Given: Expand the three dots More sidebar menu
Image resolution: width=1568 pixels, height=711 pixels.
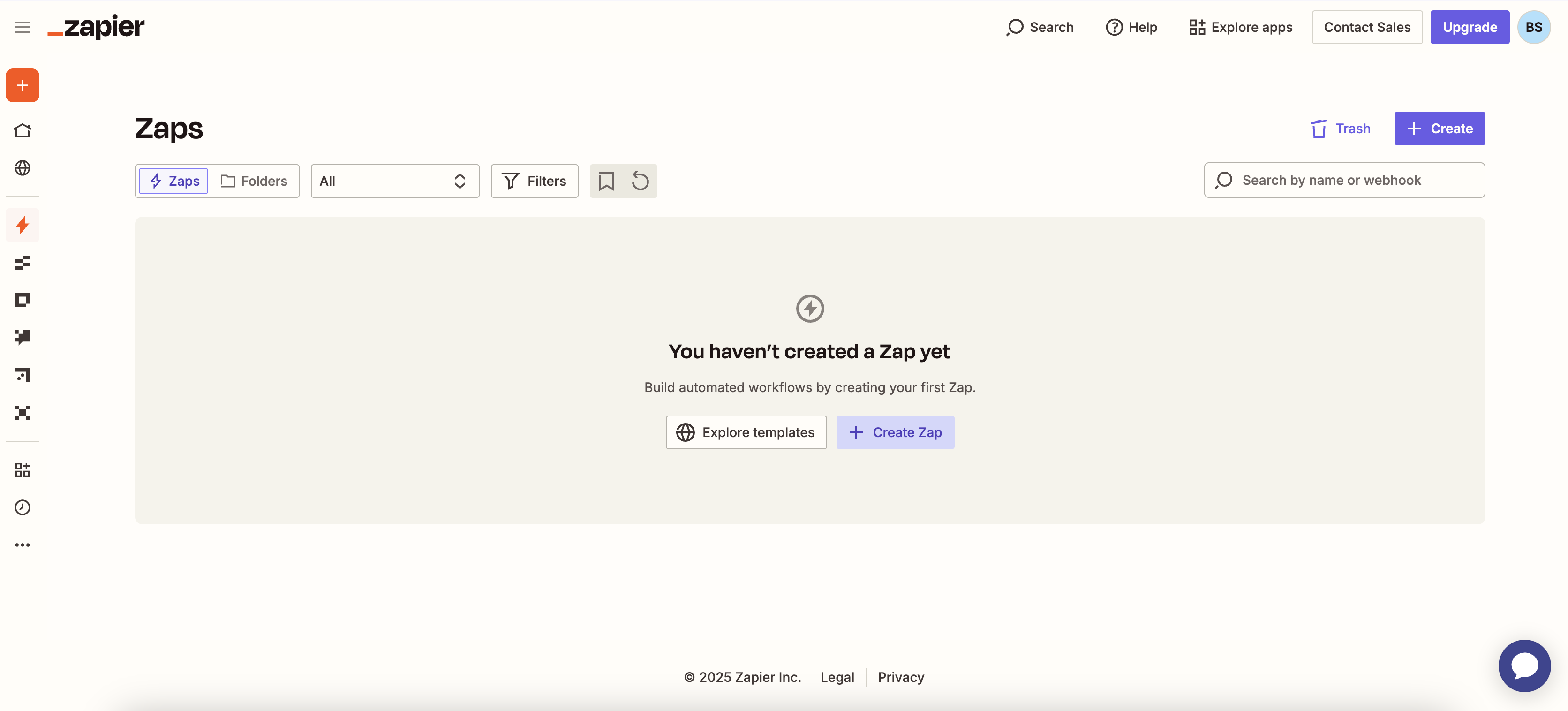Looking at the screenshot, I should coord(23,545).
